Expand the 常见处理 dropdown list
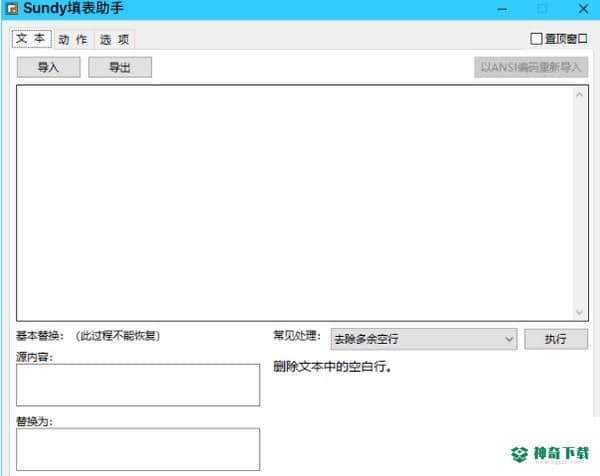This screenshot has width=600, height=476. tap(424, 339)
